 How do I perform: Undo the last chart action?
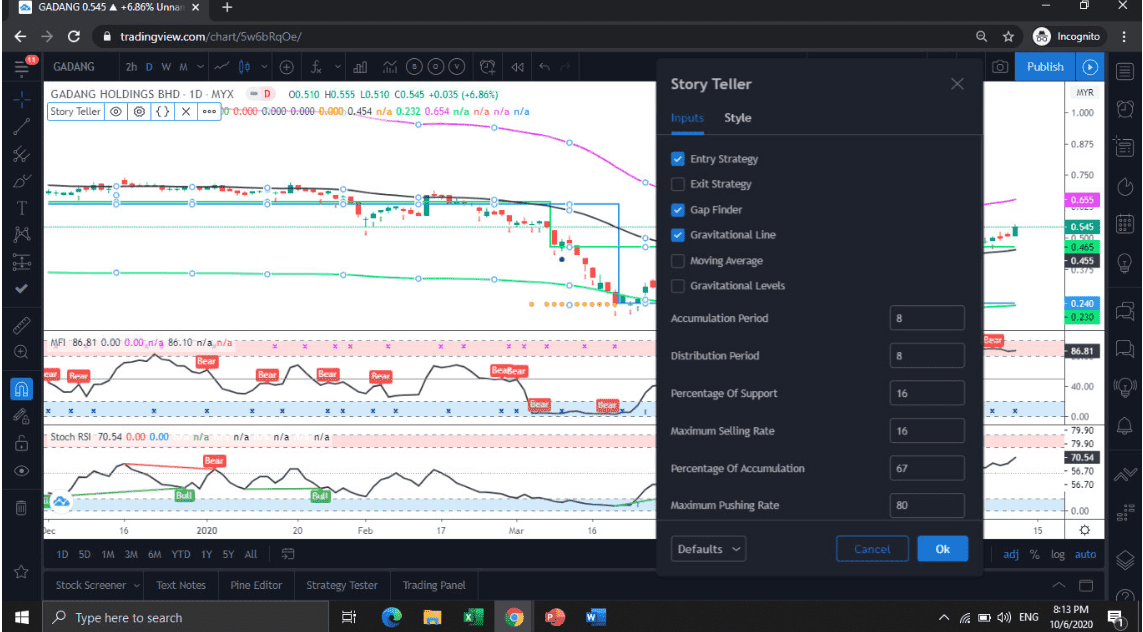coord(545,67)
